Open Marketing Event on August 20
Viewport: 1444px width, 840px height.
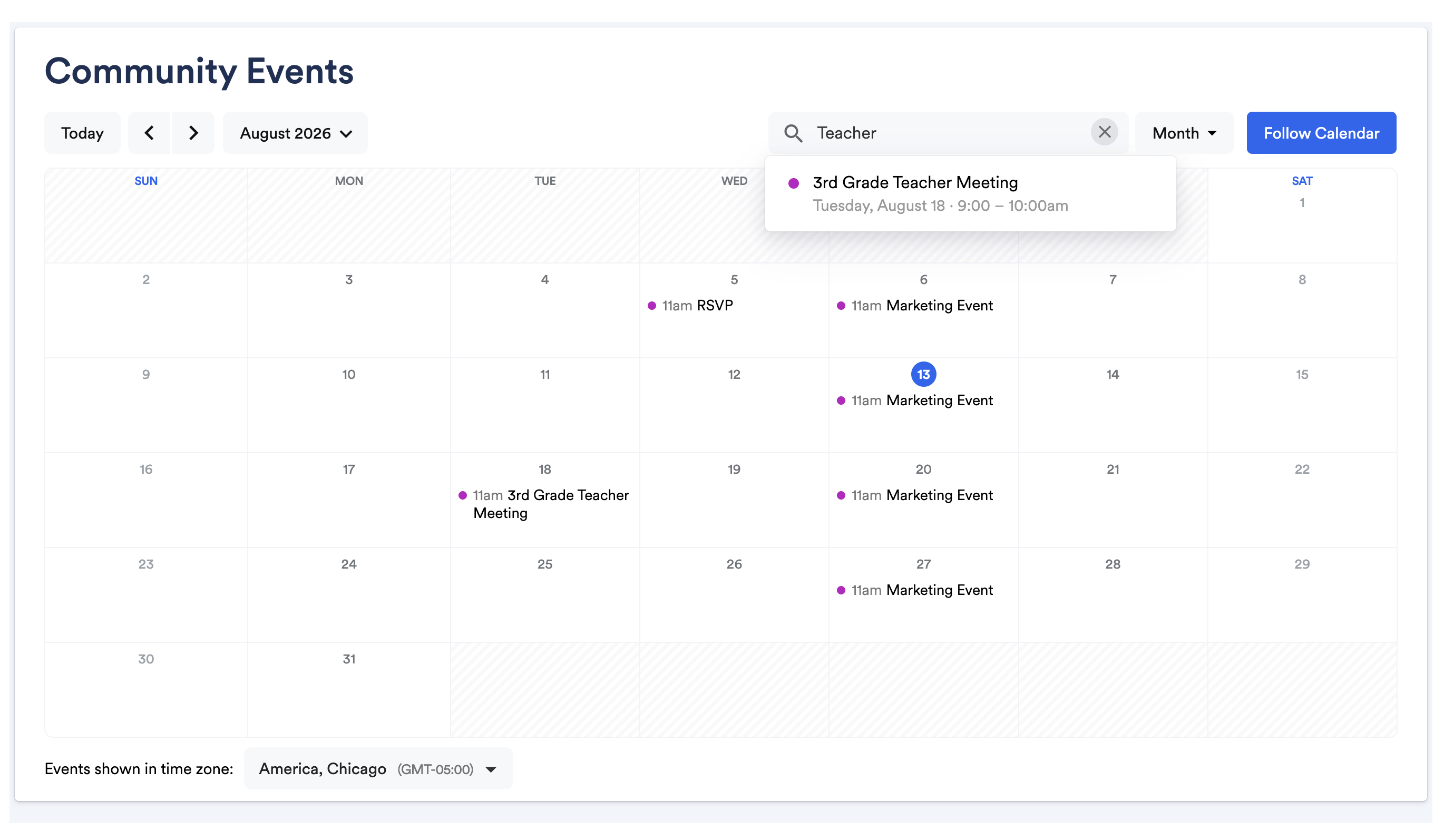(x=915, y=495)
